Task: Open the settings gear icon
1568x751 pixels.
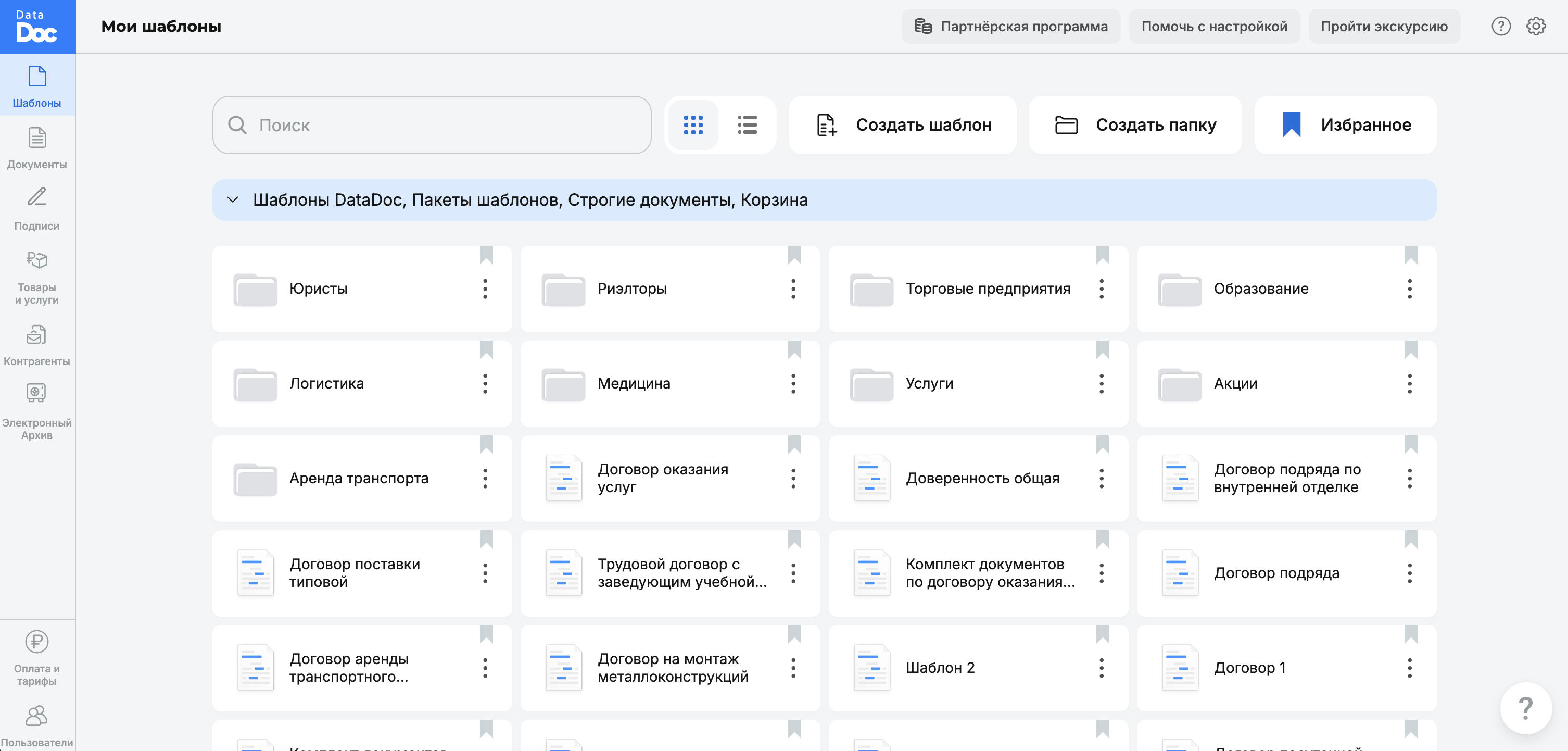Action: pyautogui.click(x=1536, y=26)
